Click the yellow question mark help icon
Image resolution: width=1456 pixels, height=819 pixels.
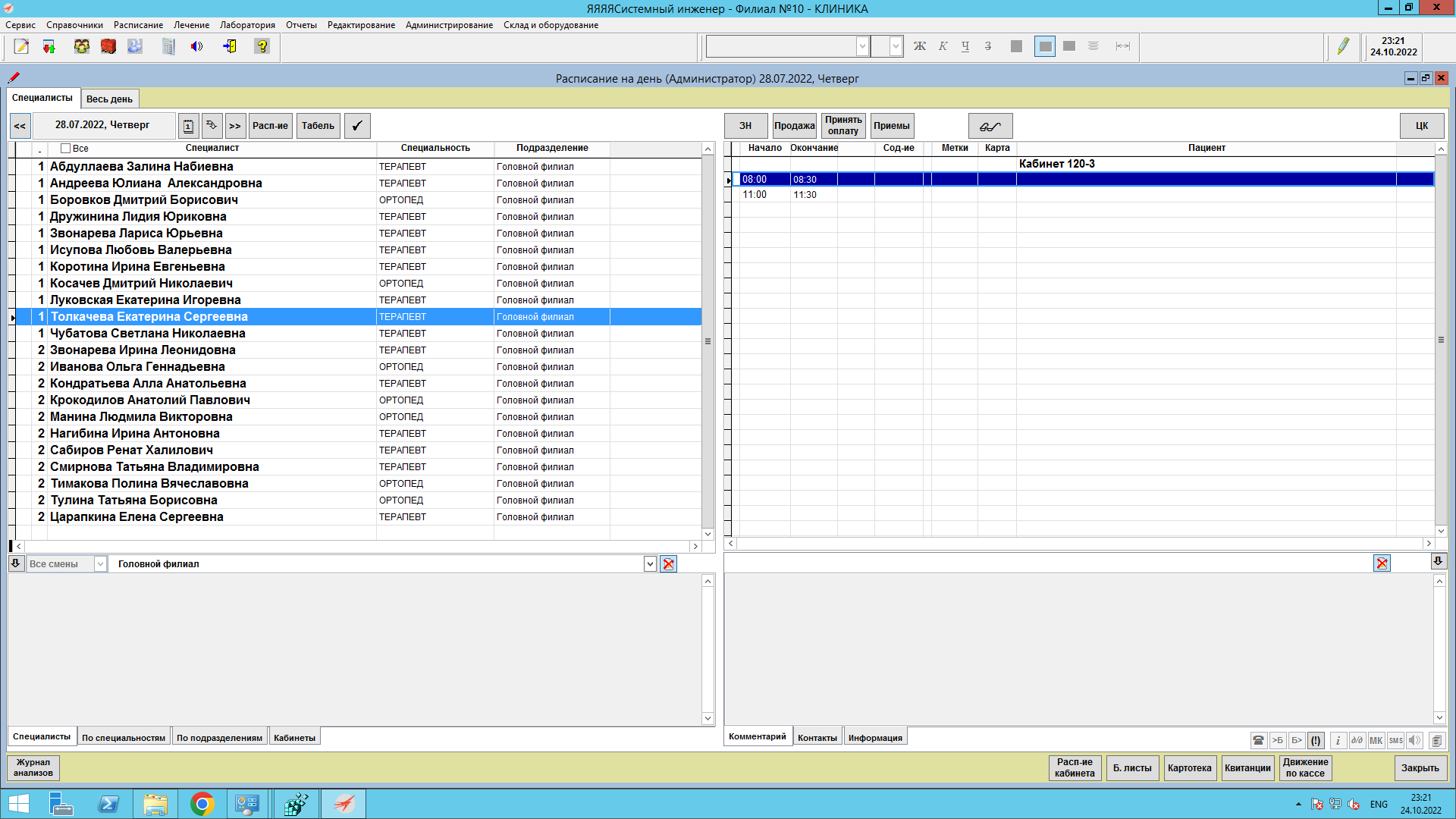coord(262,47)
